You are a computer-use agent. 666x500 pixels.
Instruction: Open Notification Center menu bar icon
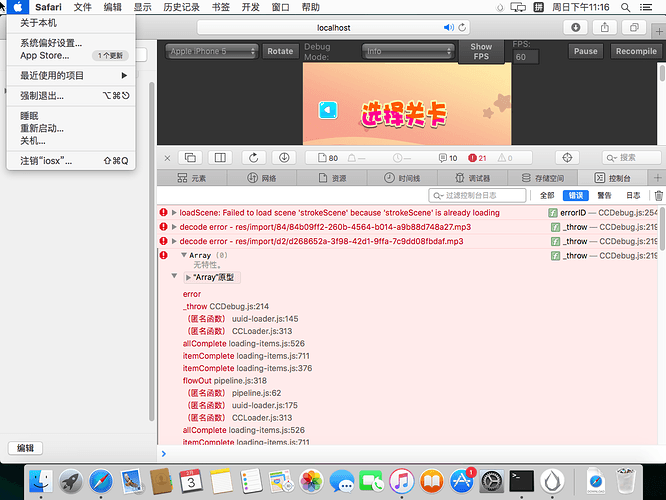coord(646,7)
